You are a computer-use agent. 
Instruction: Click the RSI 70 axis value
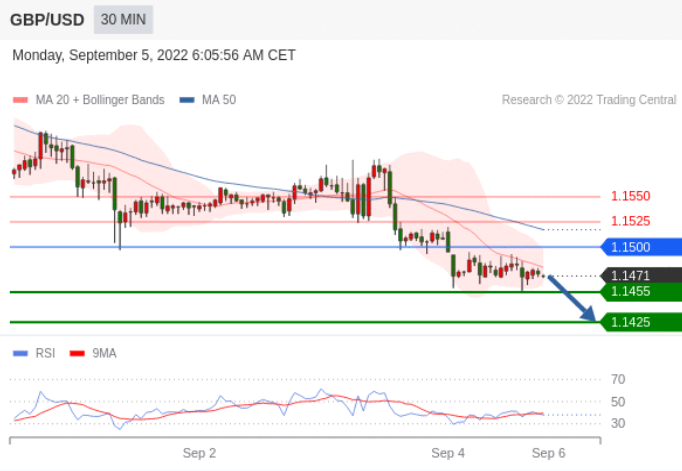pos(618,380)
